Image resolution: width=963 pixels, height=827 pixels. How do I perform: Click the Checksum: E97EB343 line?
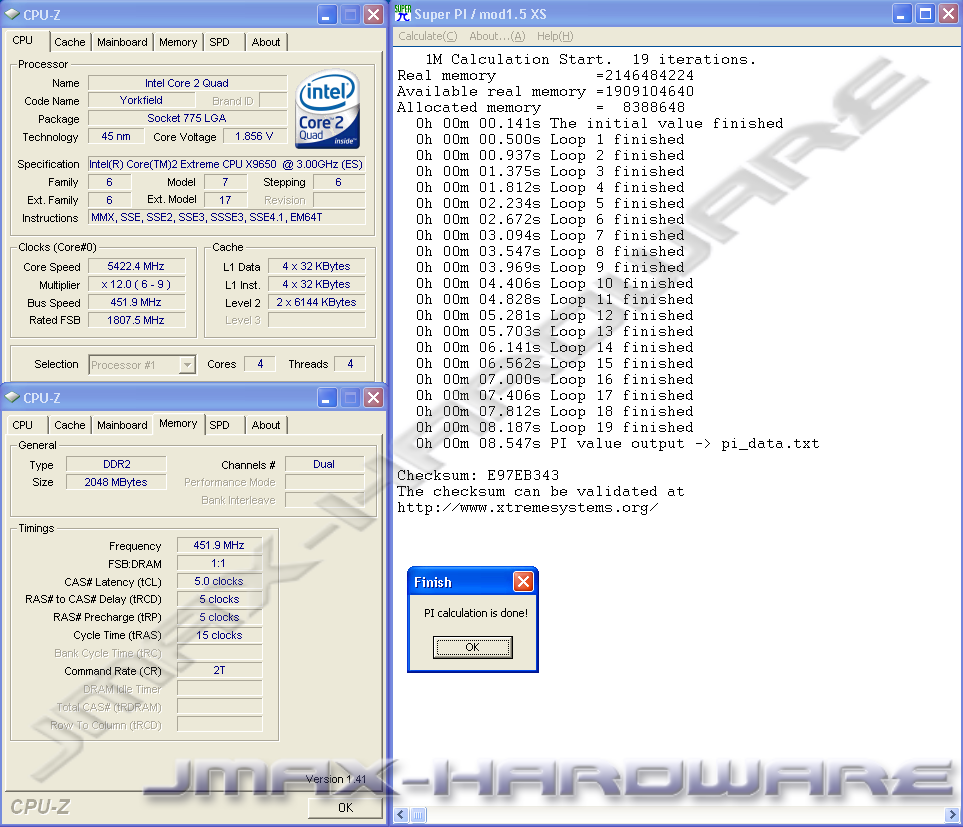[478, 475]
